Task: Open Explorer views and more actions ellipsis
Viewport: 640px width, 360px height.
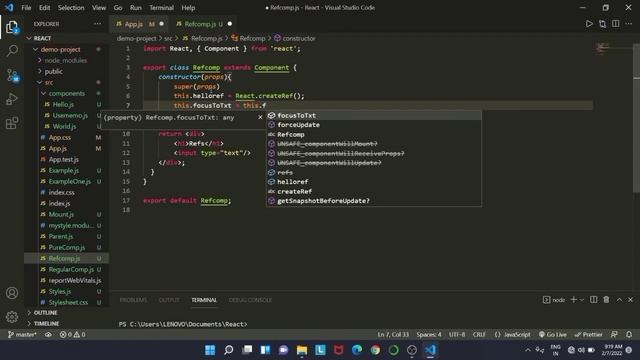Action: pos(97,24)
